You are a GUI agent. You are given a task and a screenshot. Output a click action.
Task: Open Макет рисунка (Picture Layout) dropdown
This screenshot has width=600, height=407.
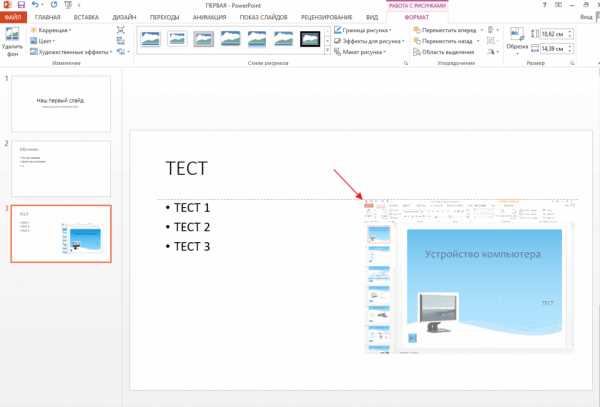click(x=360, y=52)
